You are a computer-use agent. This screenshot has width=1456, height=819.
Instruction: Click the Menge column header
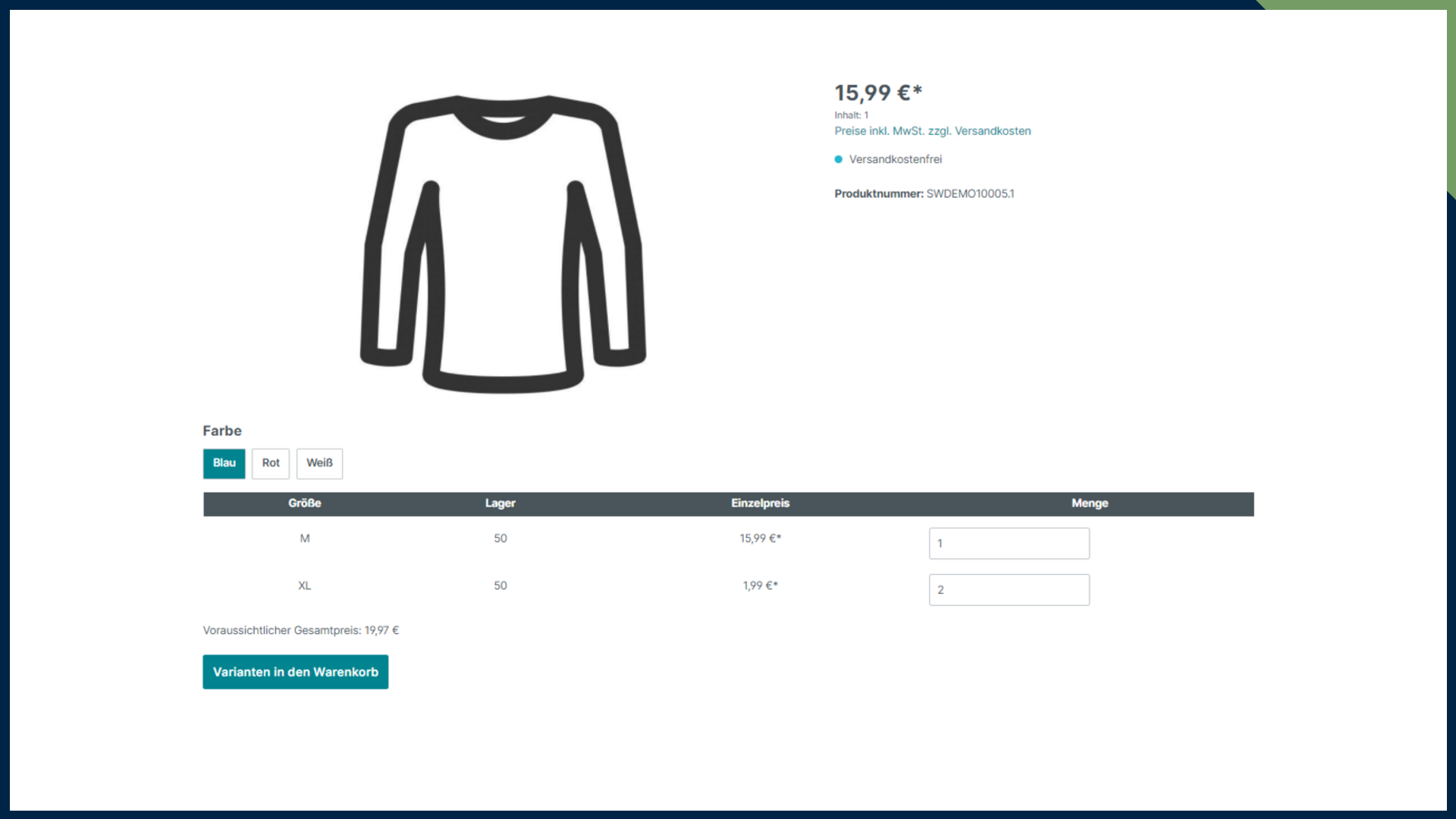coord(1089,504)
